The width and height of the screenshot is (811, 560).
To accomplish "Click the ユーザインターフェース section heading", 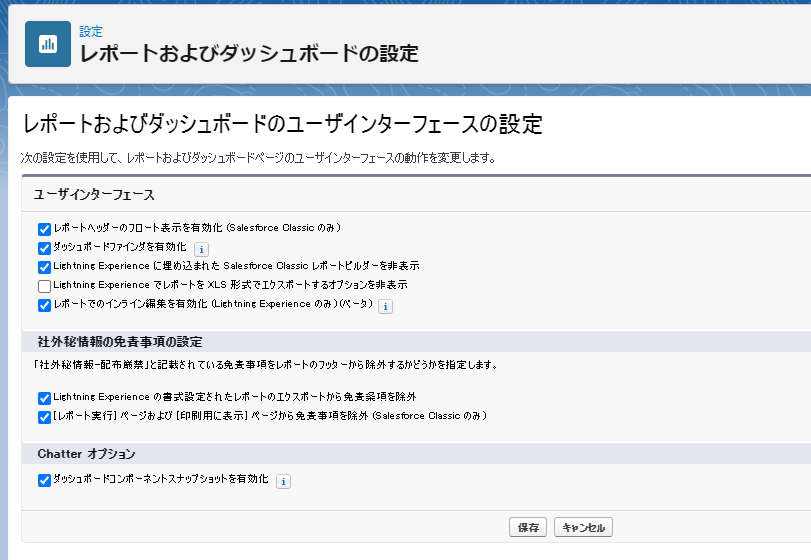I will [x=94, y=195].
